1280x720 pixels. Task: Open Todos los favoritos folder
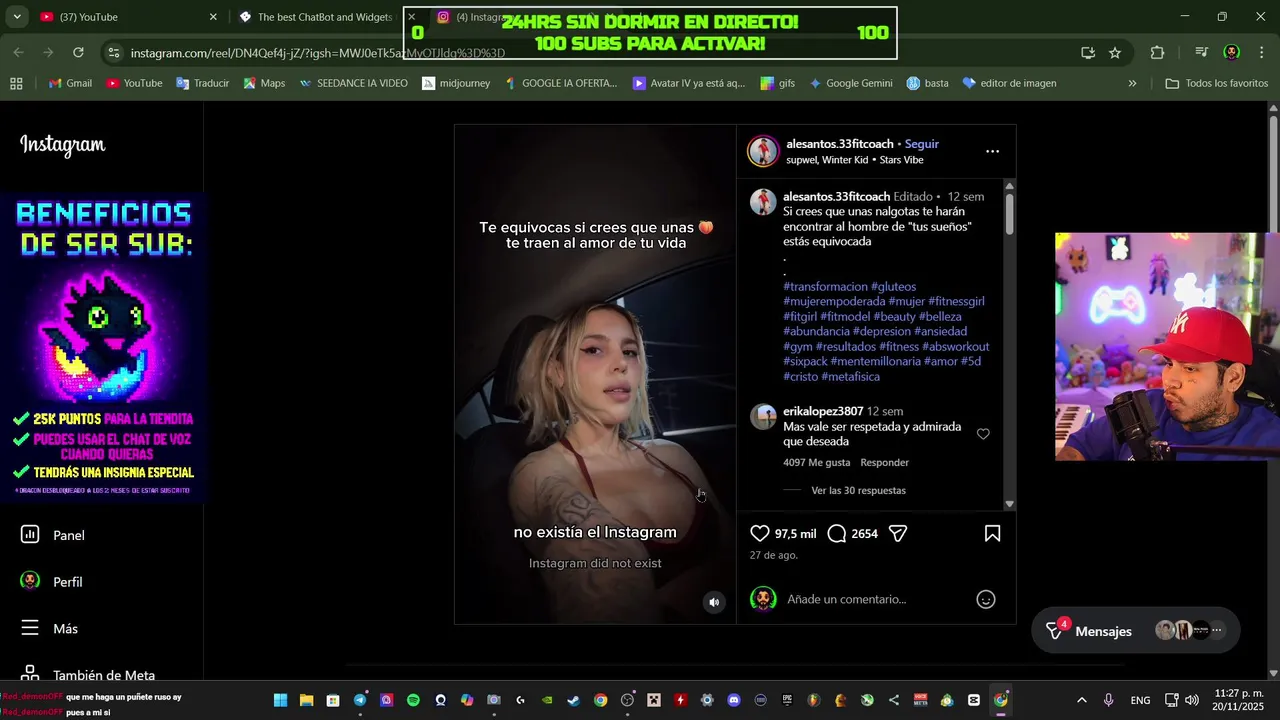1217,83
